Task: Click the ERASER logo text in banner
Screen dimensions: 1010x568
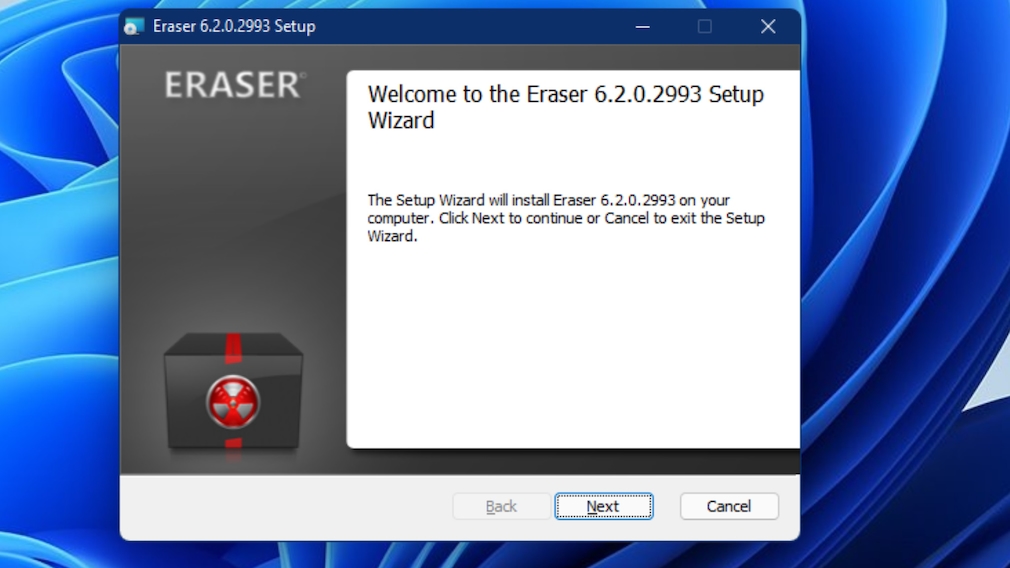Action: click(x=234, y=86)
